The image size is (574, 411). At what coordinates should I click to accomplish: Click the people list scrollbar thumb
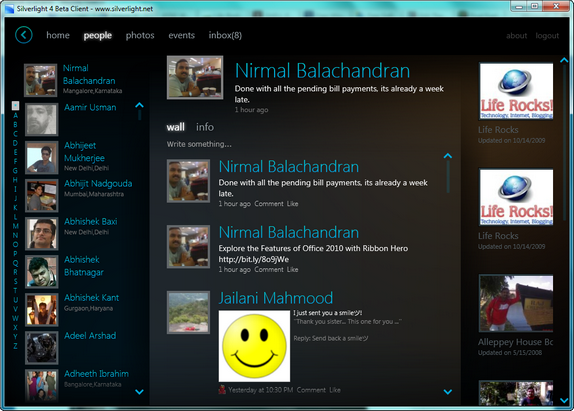(x=139, y=115)
